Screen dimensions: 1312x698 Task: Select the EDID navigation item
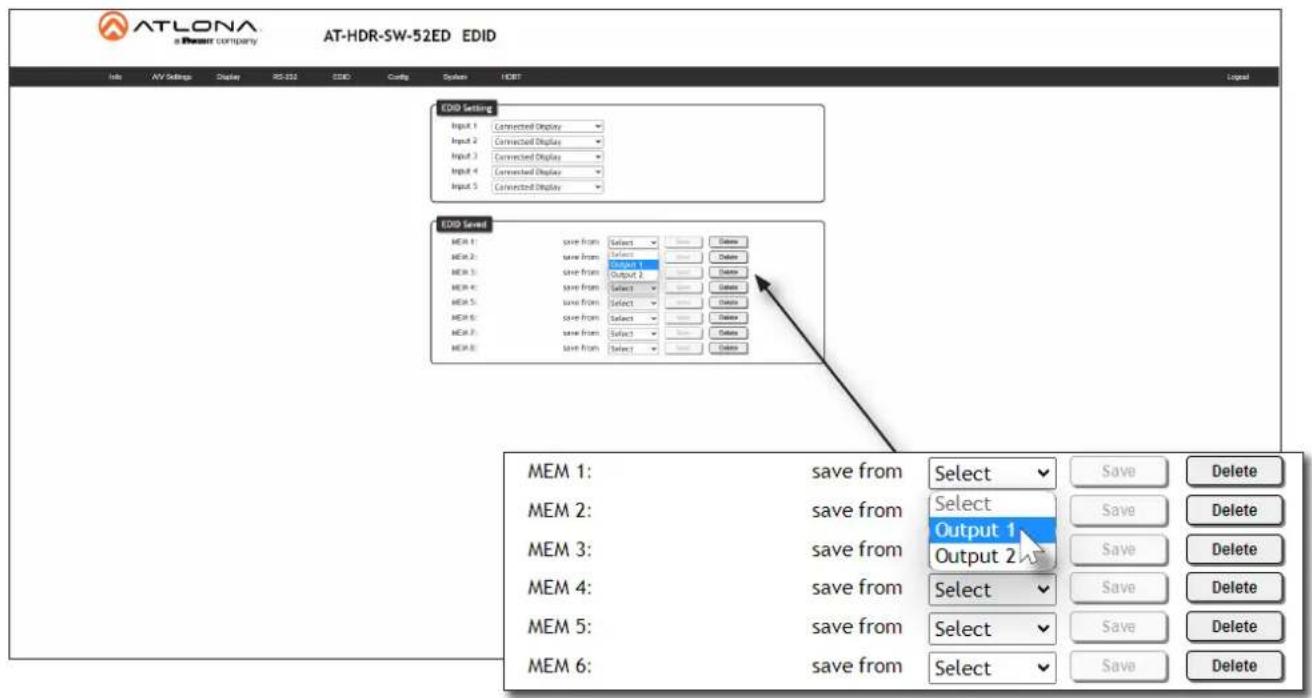point(340,77)
